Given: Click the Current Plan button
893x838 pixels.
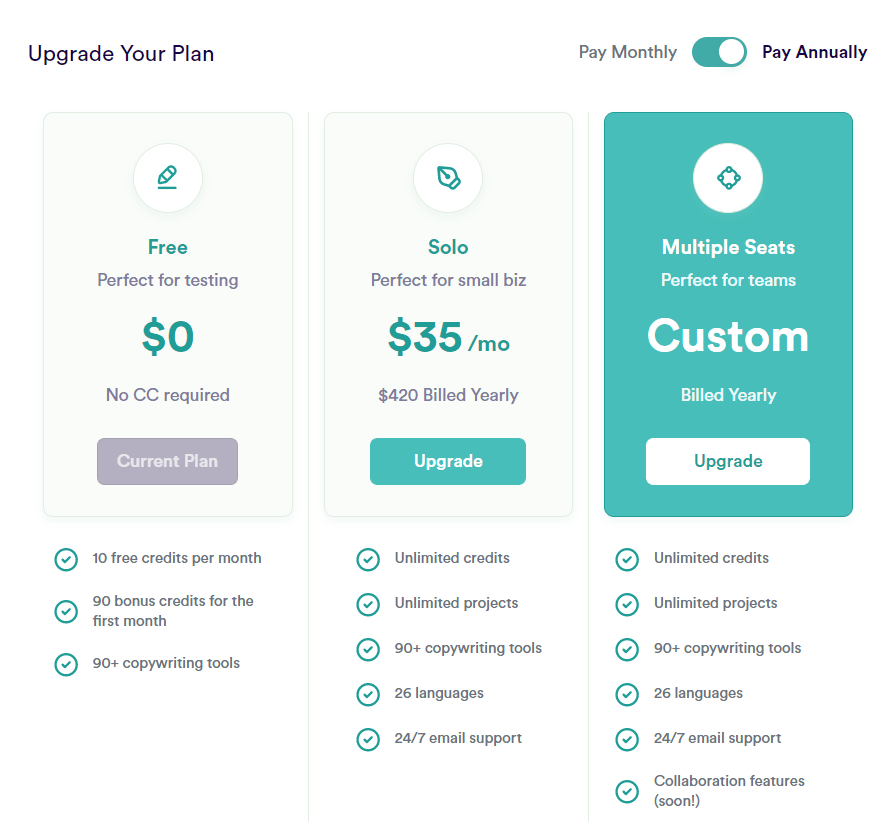Looking at the screenshot, I should pos(168,461).
